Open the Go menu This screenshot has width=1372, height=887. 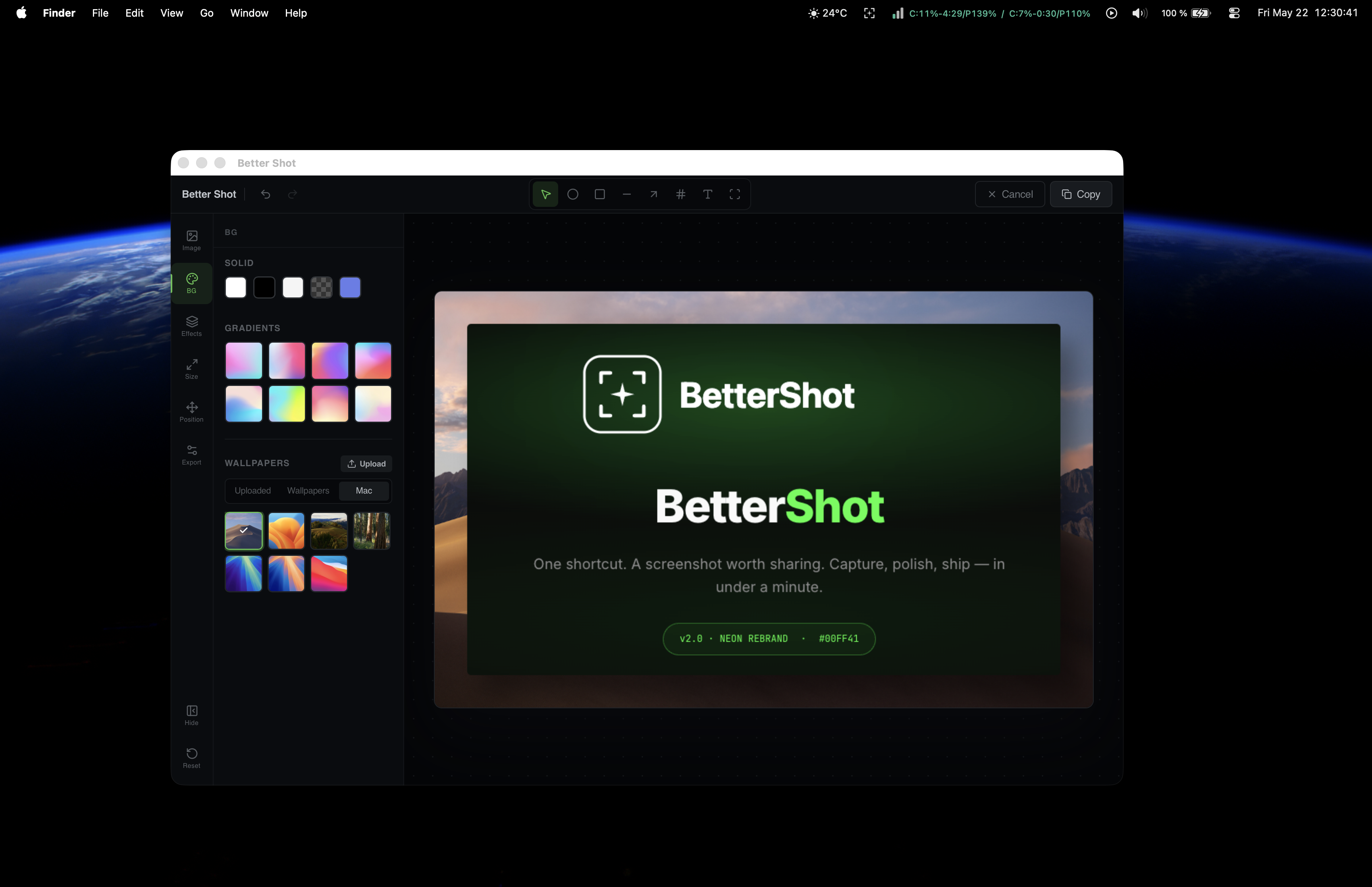(207, 13)
